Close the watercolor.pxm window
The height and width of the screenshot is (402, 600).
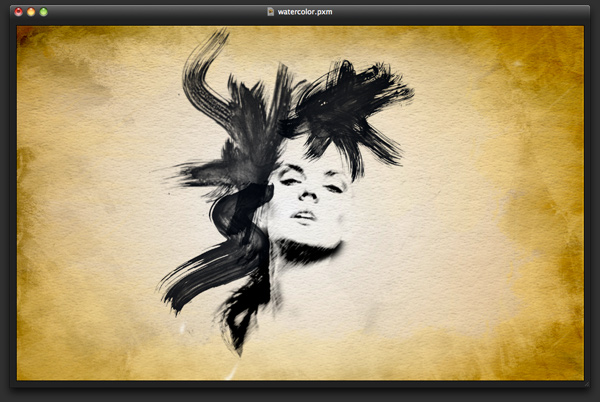click(x=18, y=12)
